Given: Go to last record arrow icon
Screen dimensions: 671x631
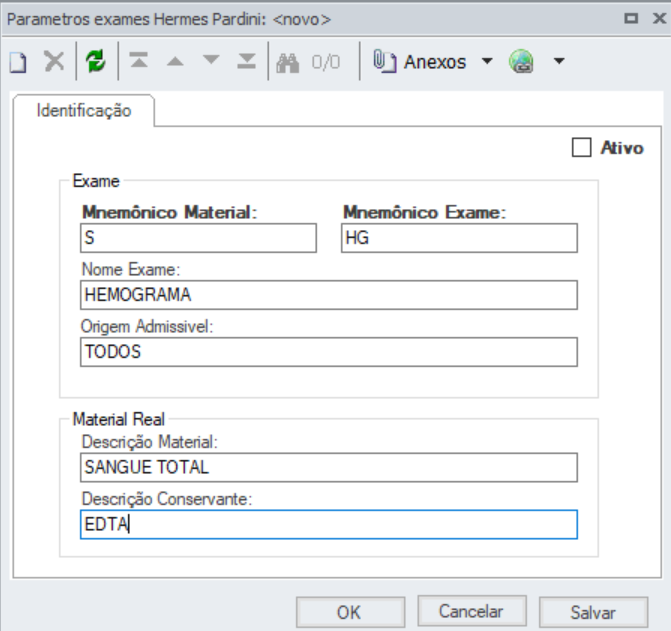Looking at the screenshot, I should pos(246,61).
